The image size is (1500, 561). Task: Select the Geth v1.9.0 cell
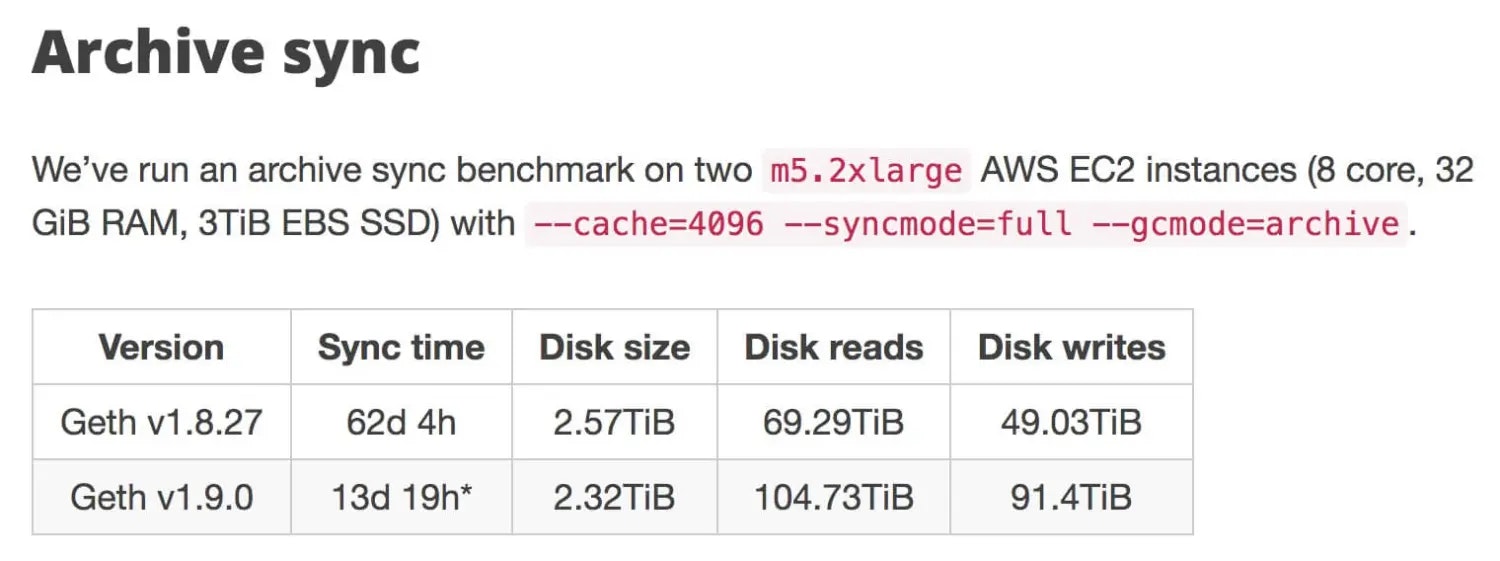(161, 497)
